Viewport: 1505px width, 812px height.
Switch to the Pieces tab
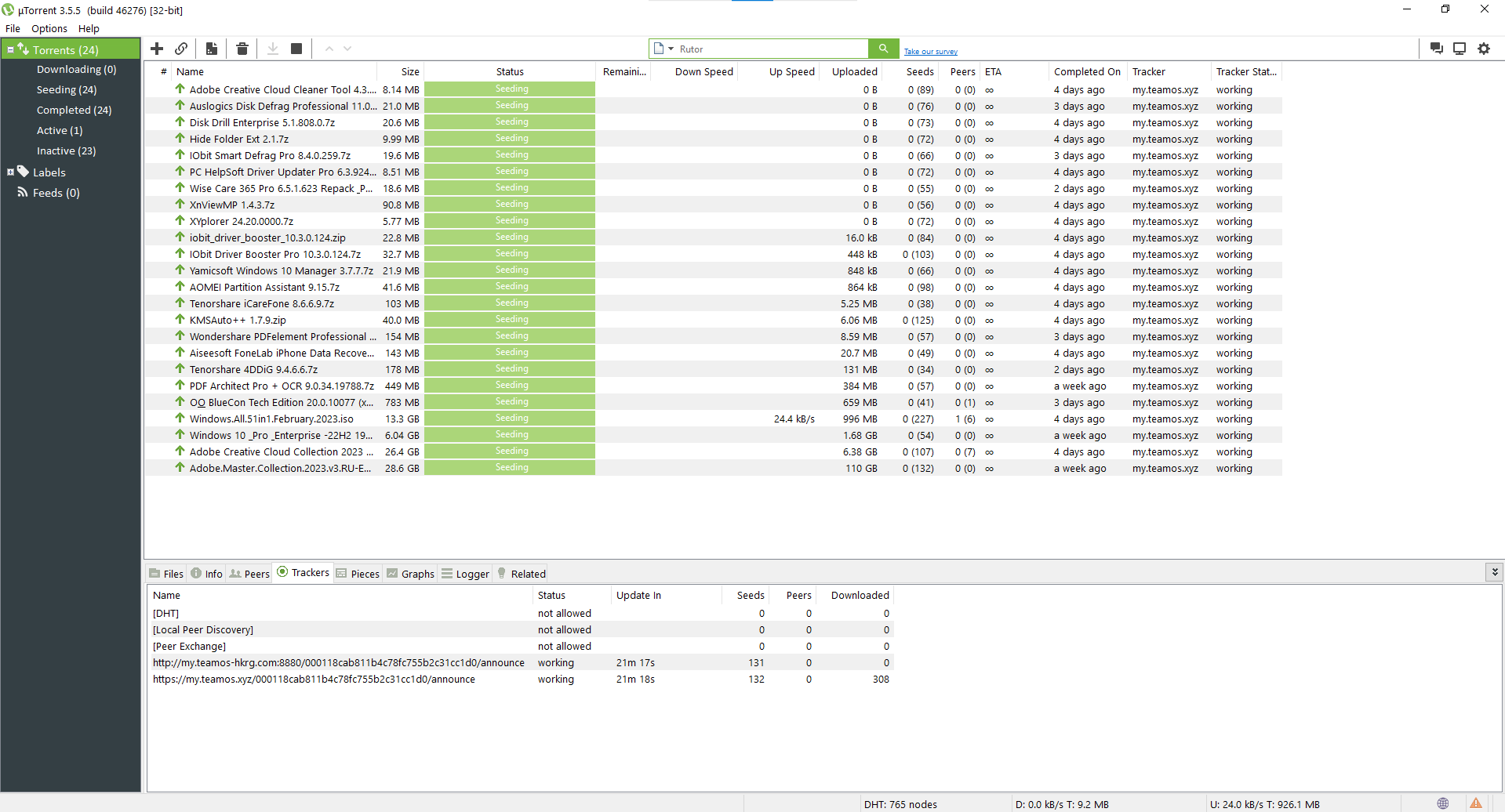[358, 574]
